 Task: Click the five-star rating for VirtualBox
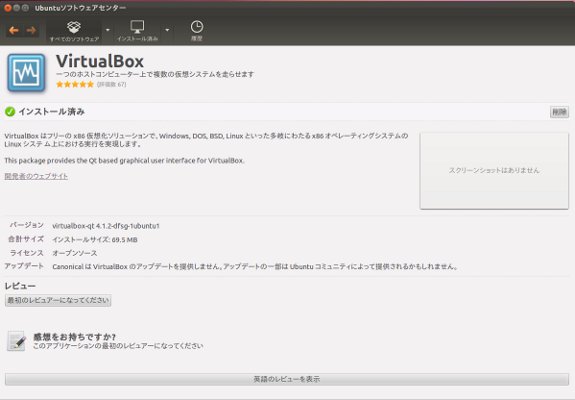[x=75, y=84]
